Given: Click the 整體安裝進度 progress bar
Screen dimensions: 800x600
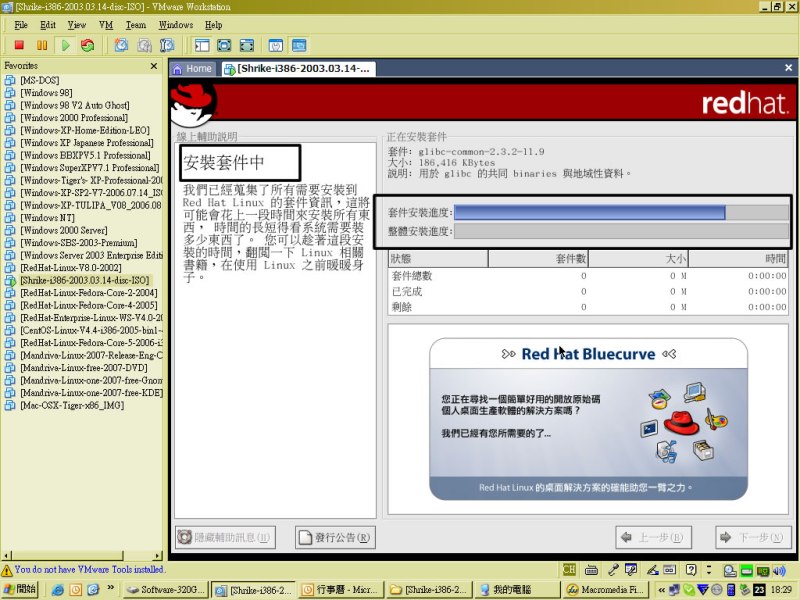Looking at the screenshot, I should click(x=621, y=231).
